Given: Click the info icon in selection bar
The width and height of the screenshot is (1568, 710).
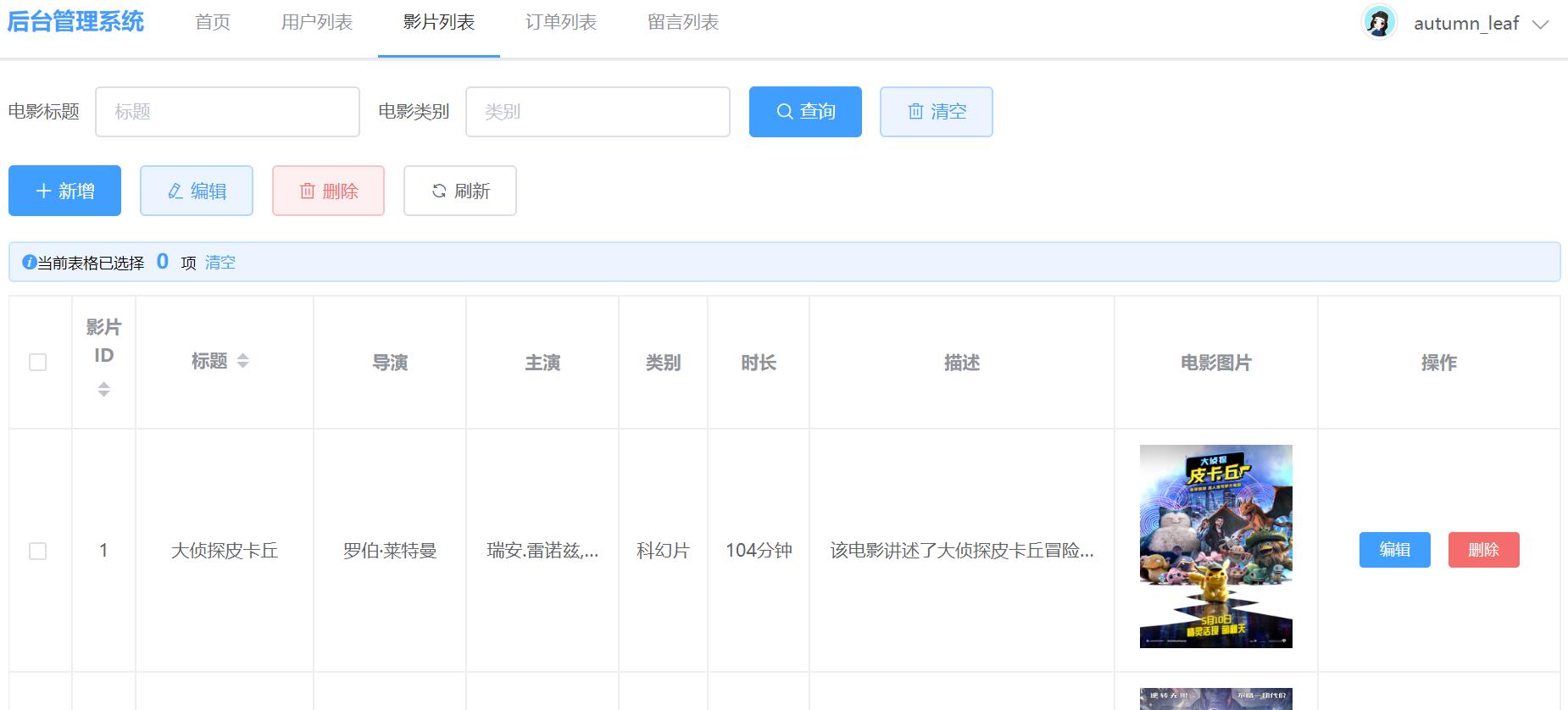Looking at the screenshot, I should coord(29,263).
